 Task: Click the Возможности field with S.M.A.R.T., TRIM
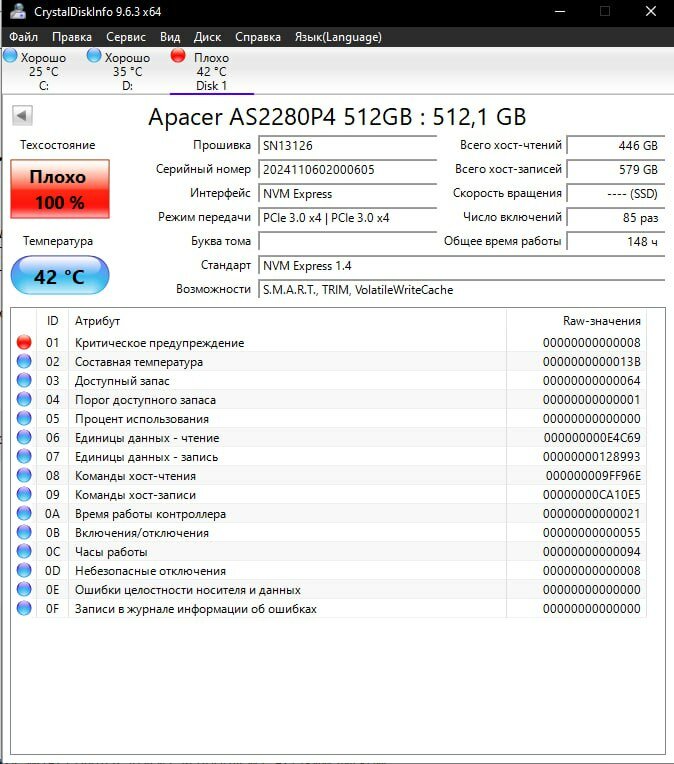(462, 289)
